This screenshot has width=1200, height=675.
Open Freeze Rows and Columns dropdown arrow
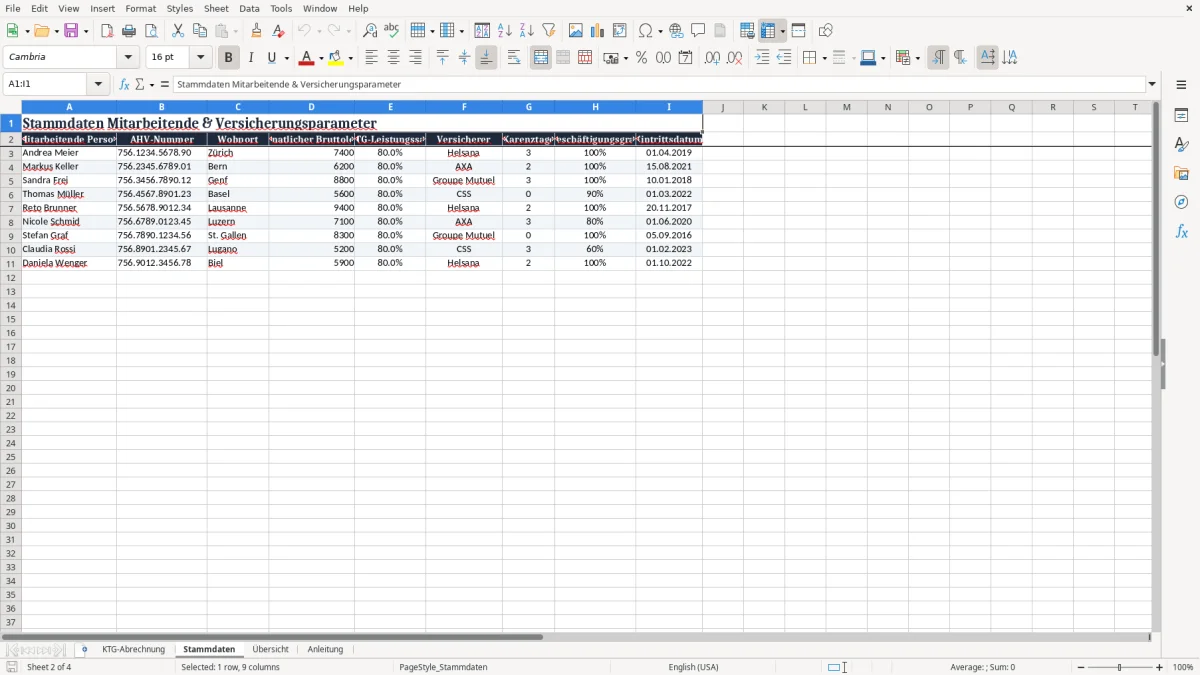[783, 31]
